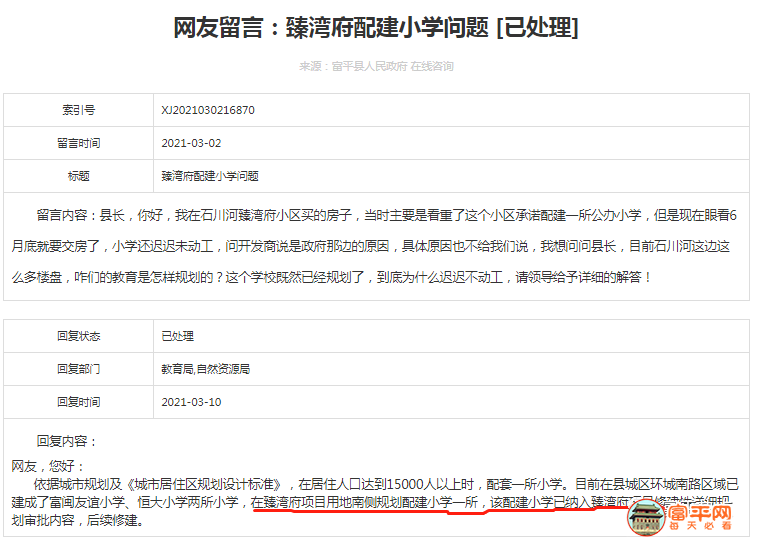Select index number XJ2021030216870
This screenshot has height=542, width=758.
208,110
